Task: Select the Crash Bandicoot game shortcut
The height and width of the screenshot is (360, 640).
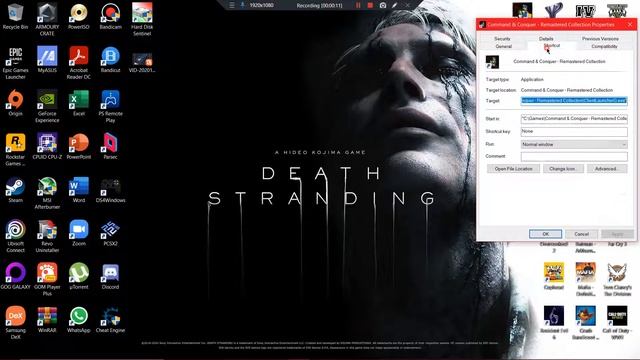Action: (585, 322)
